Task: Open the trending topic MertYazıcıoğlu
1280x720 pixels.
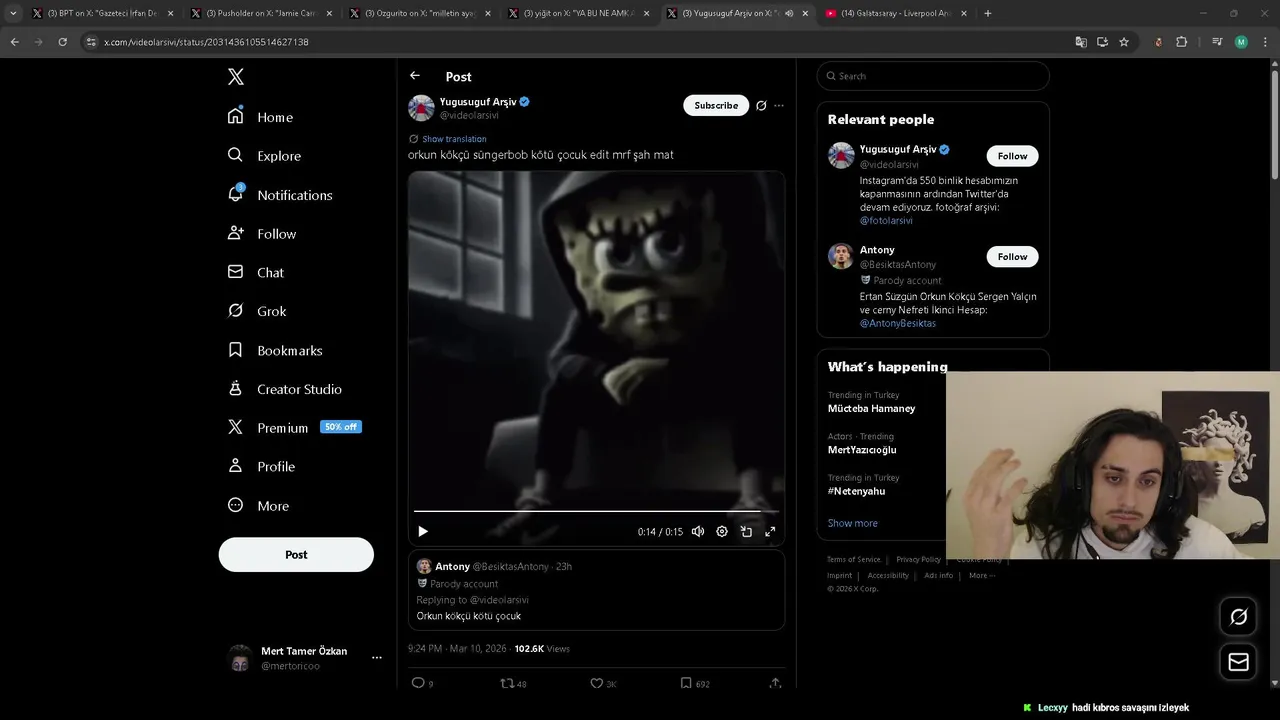Action: pos(862,450)
